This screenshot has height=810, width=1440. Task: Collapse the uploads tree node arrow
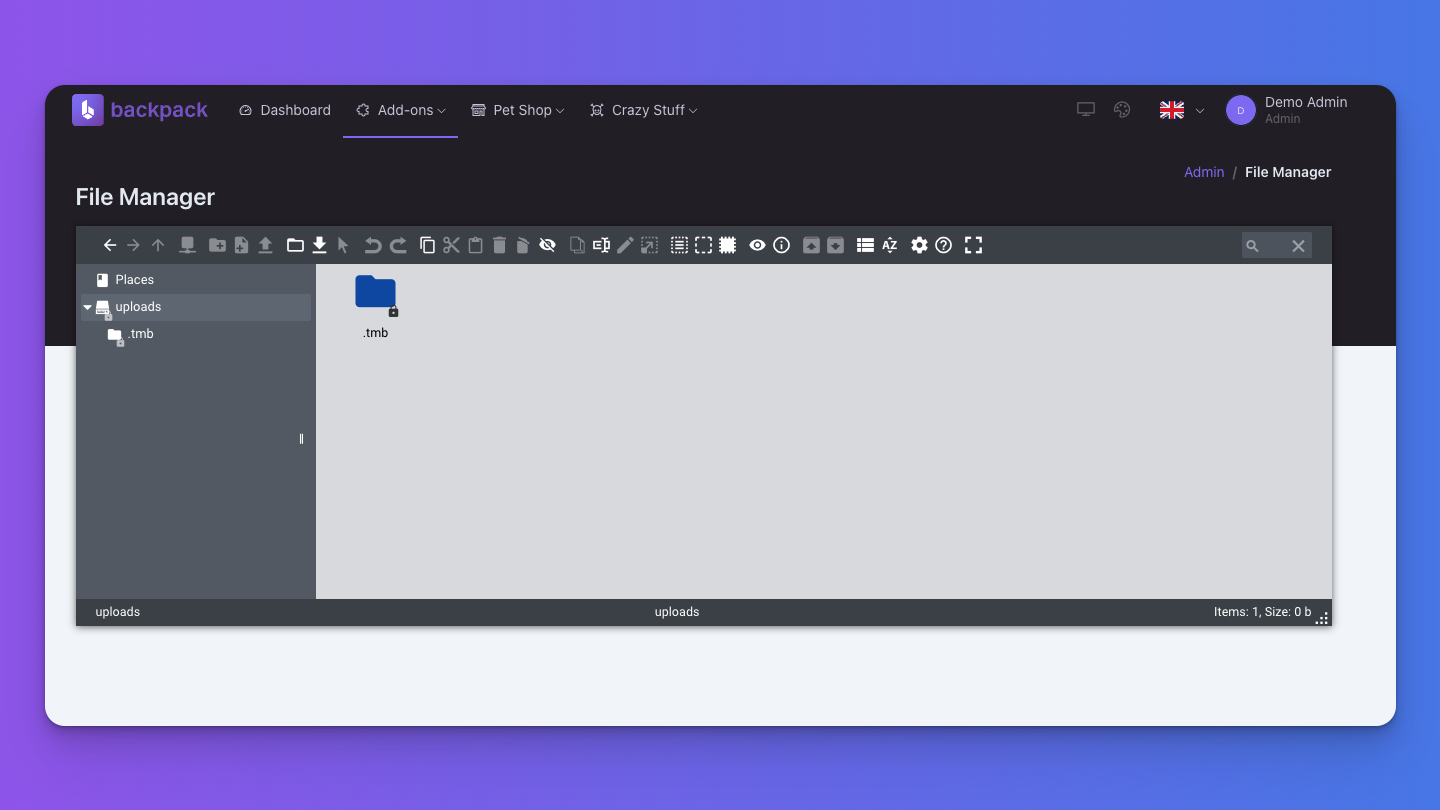[87, 307]
